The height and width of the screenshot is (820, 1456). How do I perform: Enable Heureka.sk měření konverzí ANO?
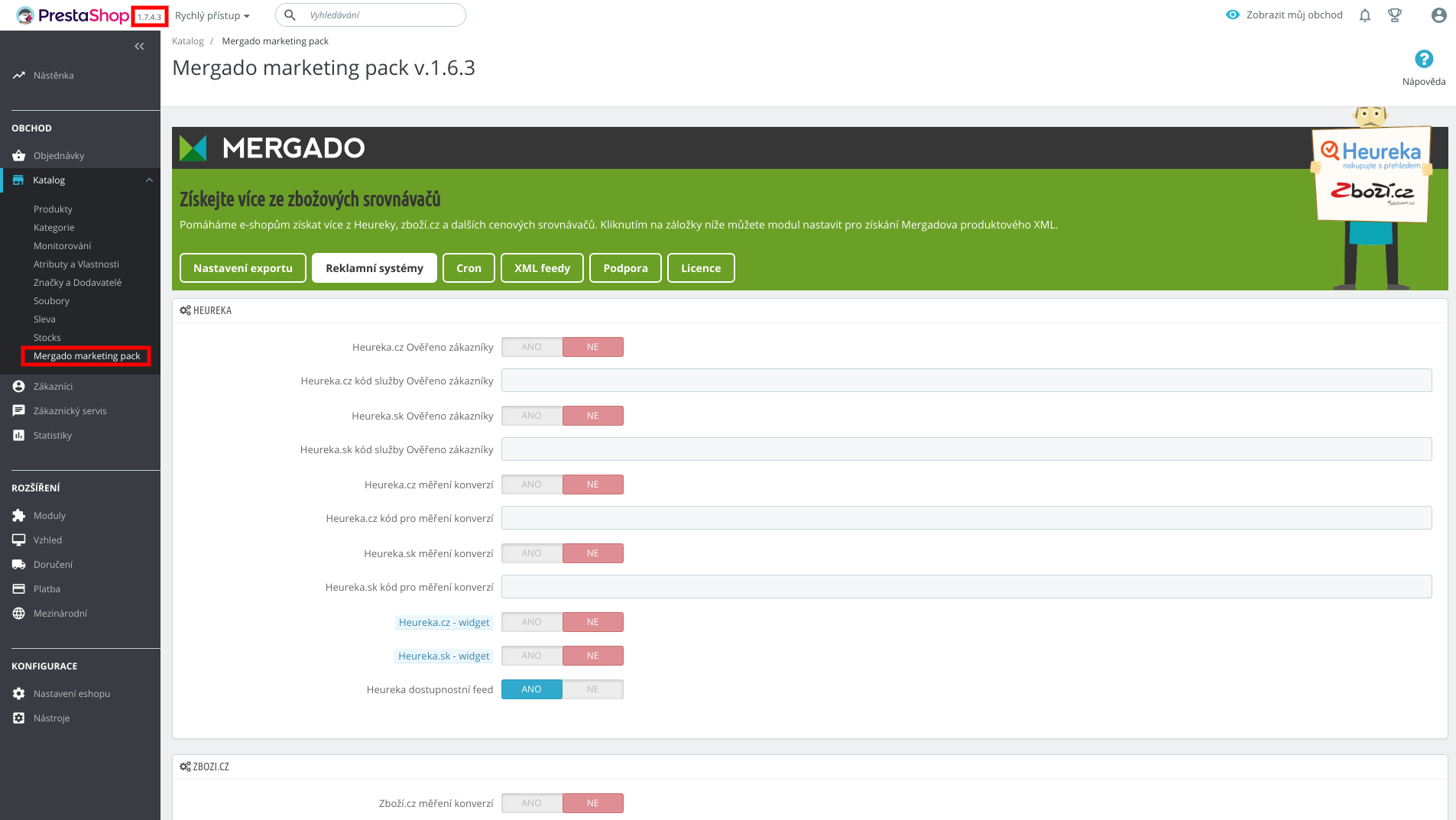(532, 553)
